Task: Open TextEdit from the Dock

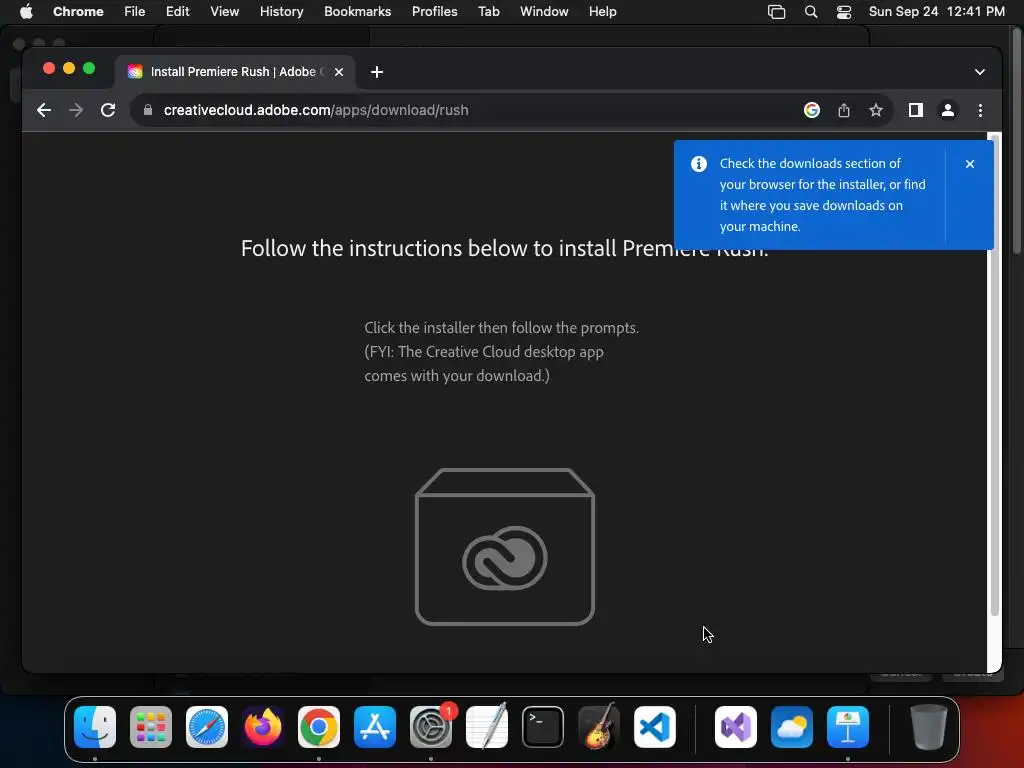Action: click(x=487, y=727)
